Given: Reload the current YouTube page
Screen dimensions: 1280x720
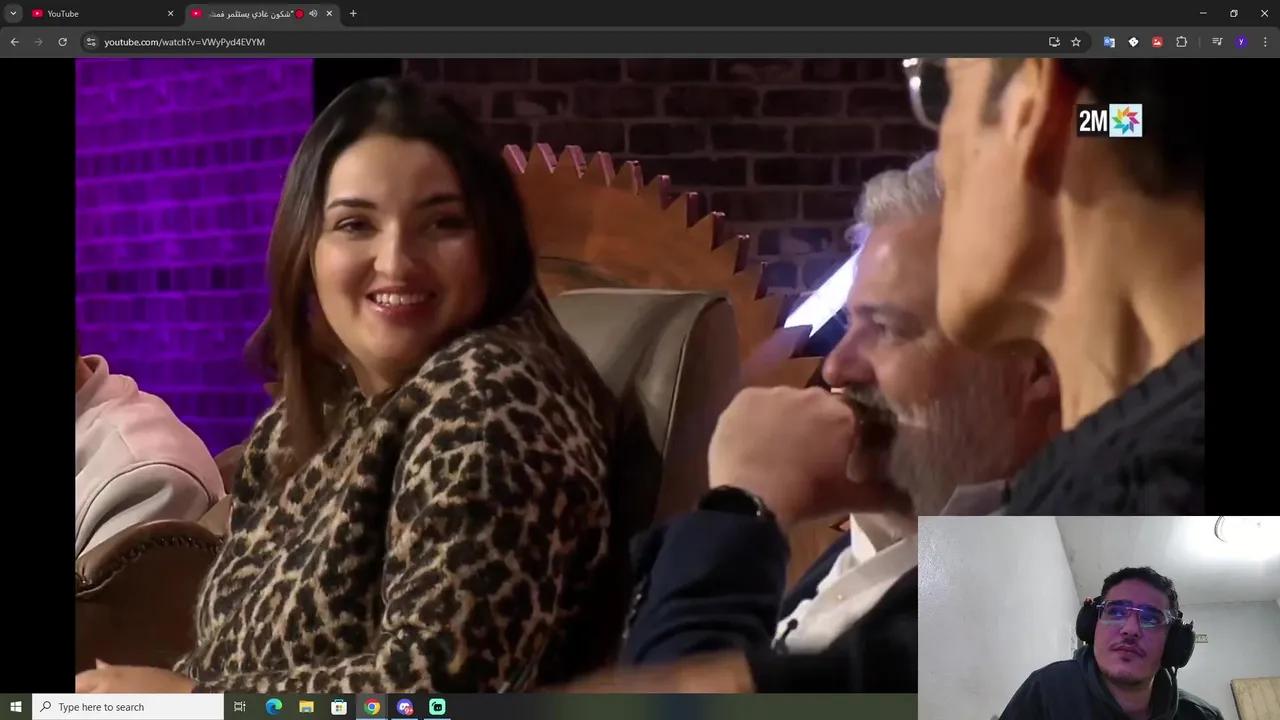Looking at the screenshot, I should pyautogui.click(x=62, y=42).
